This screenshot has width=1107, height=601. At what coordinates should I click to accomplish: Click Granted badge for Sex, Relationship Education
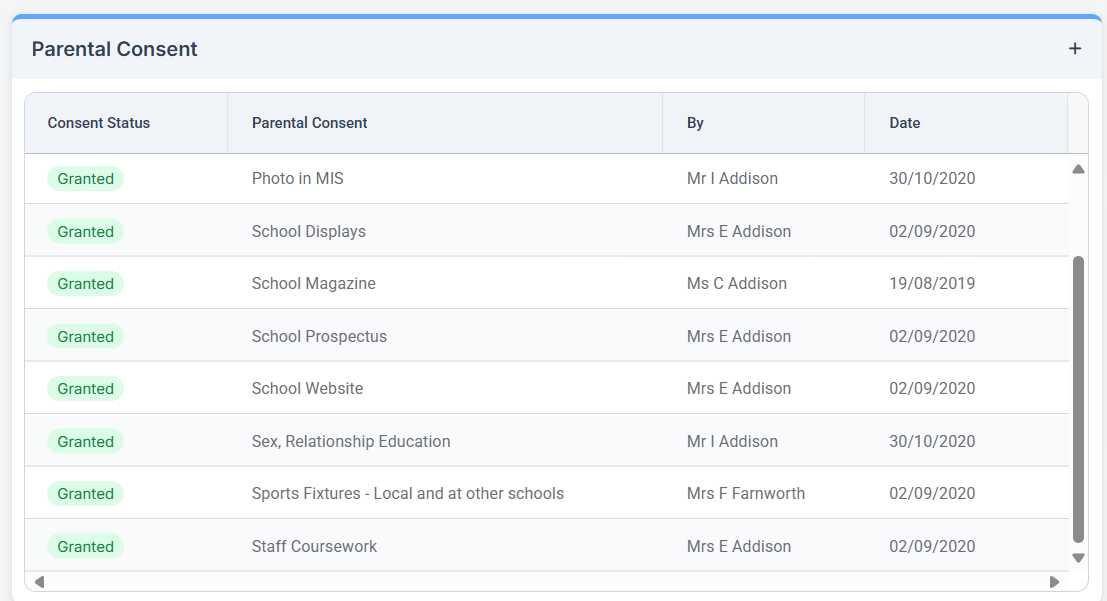[85, 442]
